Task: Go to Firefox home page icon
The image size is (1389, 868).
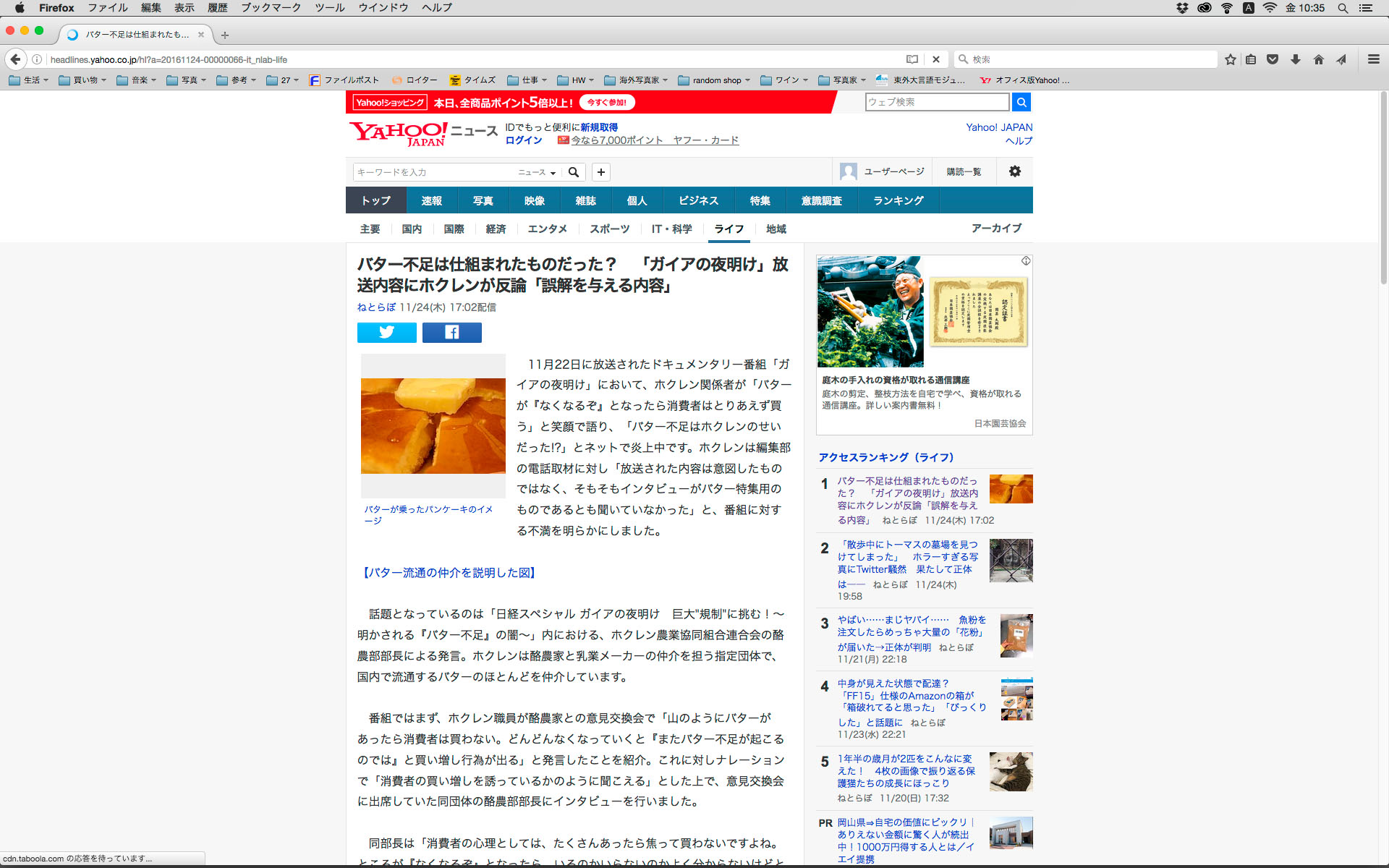Action: 1318,59
